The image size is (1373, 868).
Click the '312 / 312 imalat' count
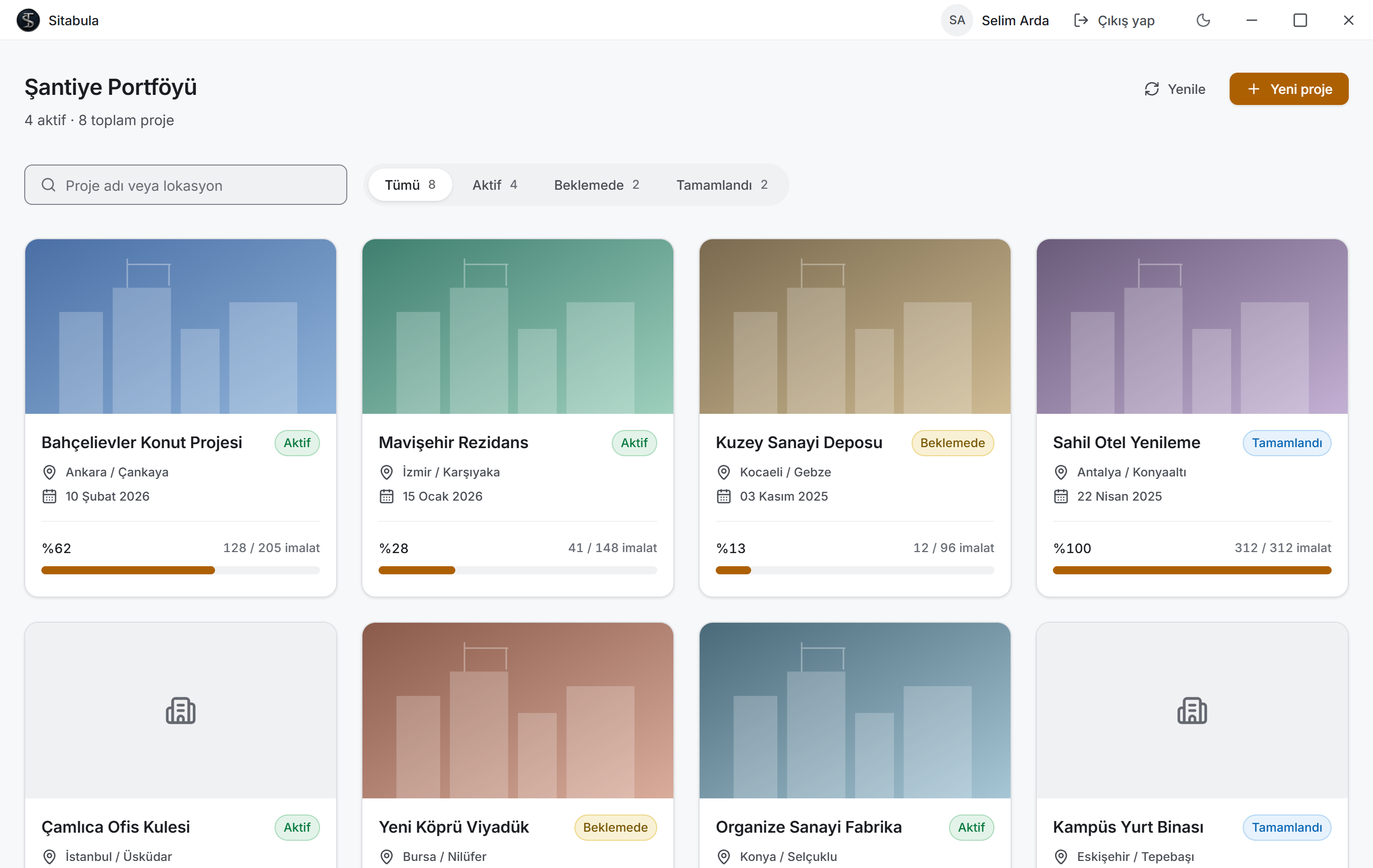[x=1283, y=548]
